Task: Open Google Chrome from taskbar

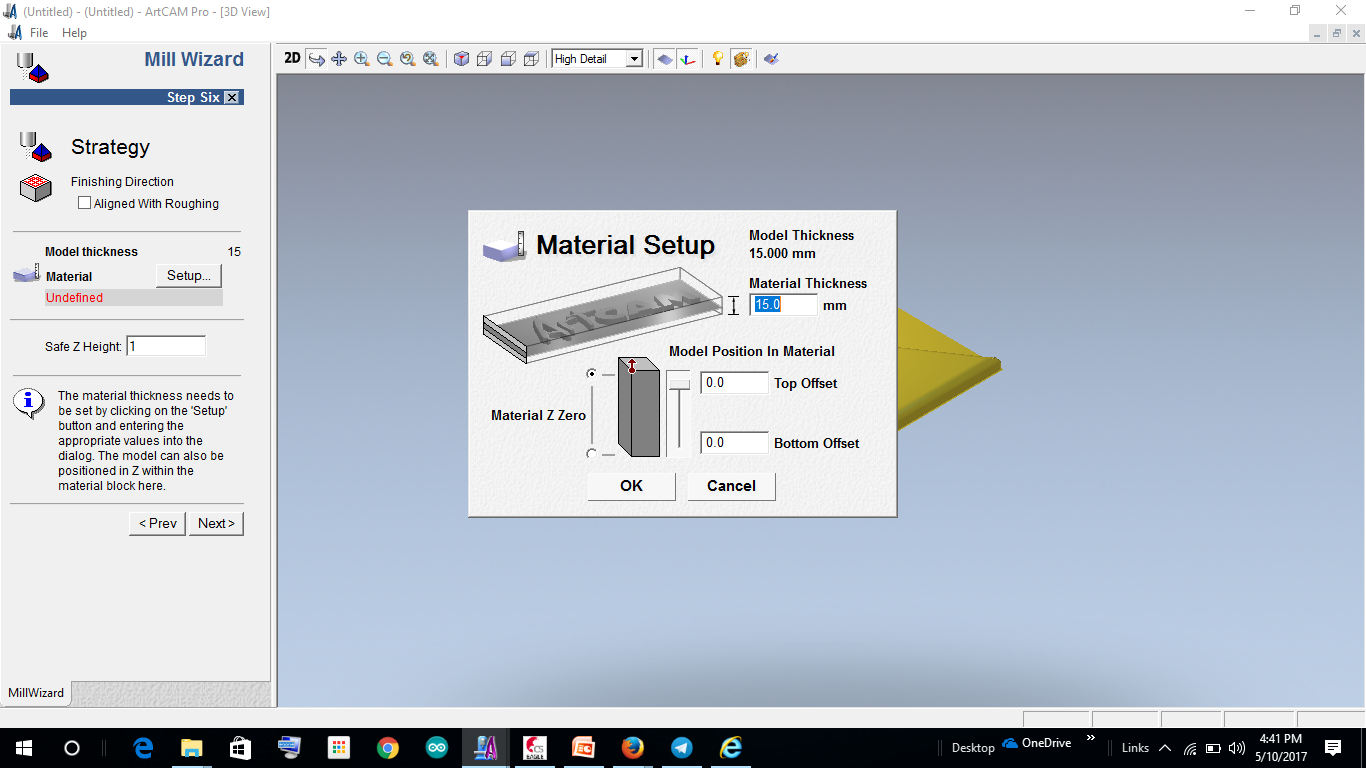Action: pos(388,748)
